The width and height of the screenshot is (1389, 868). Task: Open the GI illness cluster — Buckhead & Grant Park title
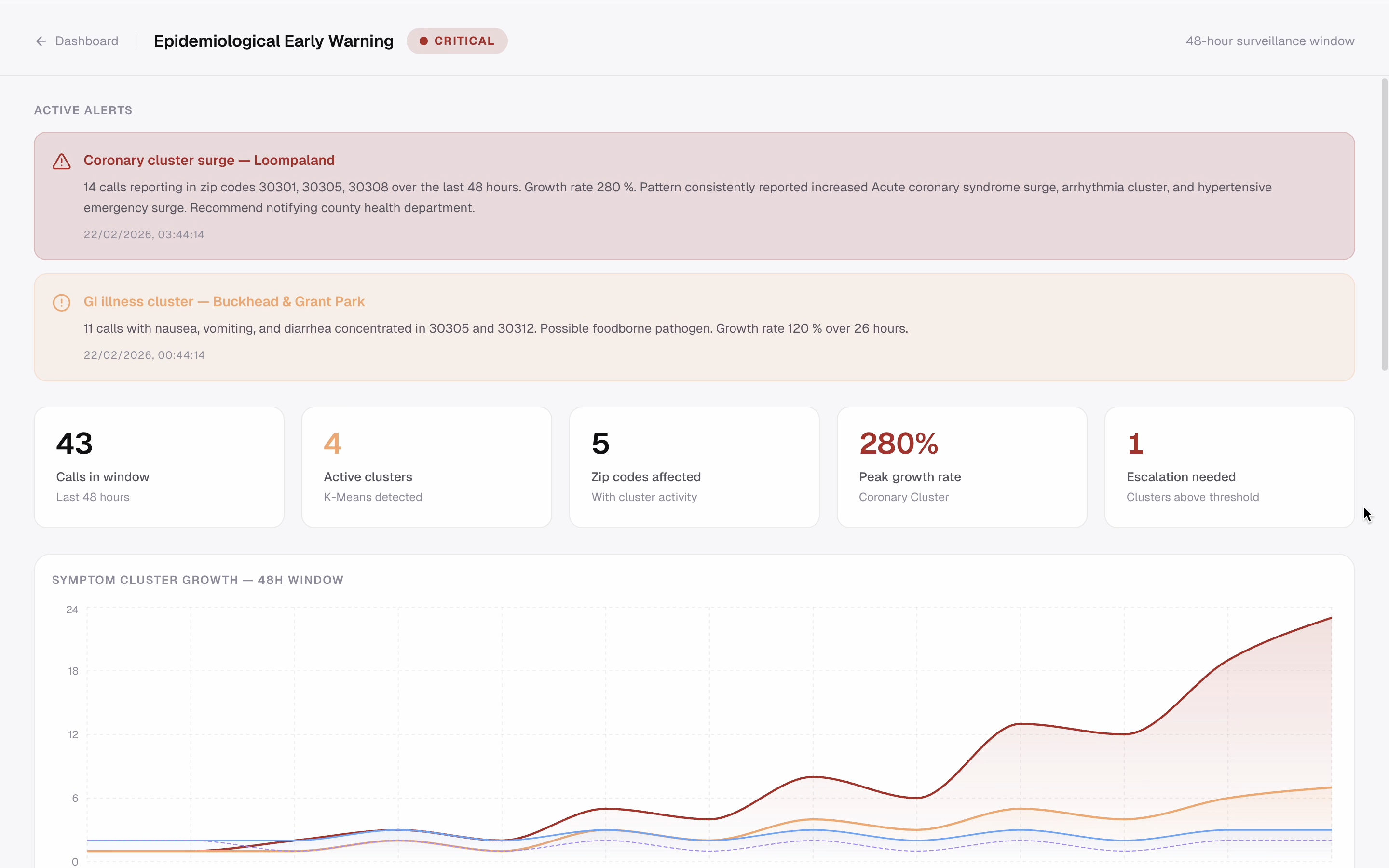coord(224,301)
